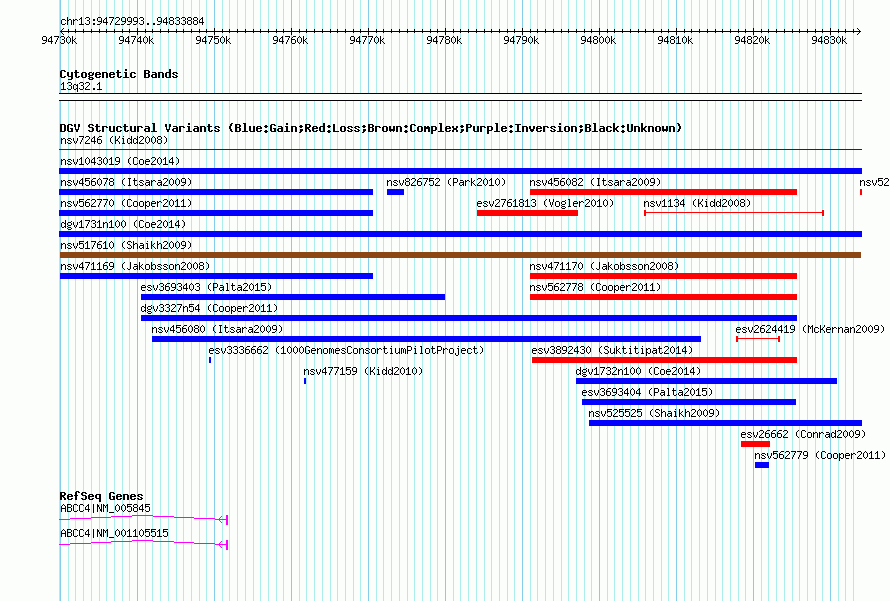
Task: Click the tiny nsv477159 blue marker
Action: tap(305, 381)
